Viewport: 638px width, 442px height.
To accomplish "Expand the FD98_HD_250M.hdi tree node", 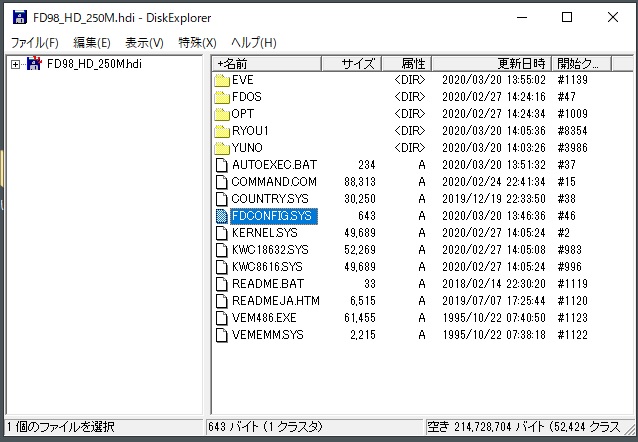I will (15, 64).
